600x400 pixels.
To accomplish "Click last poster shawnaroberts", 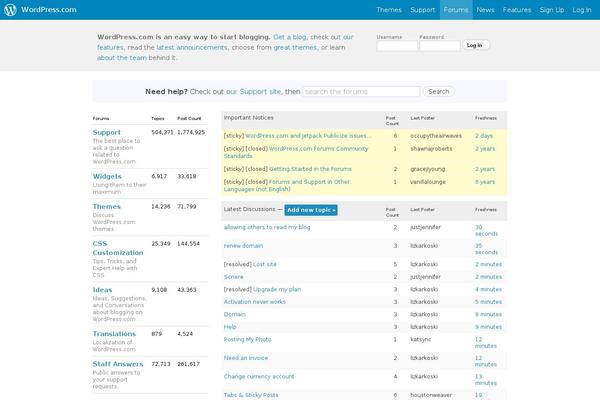I will [431, 149].
